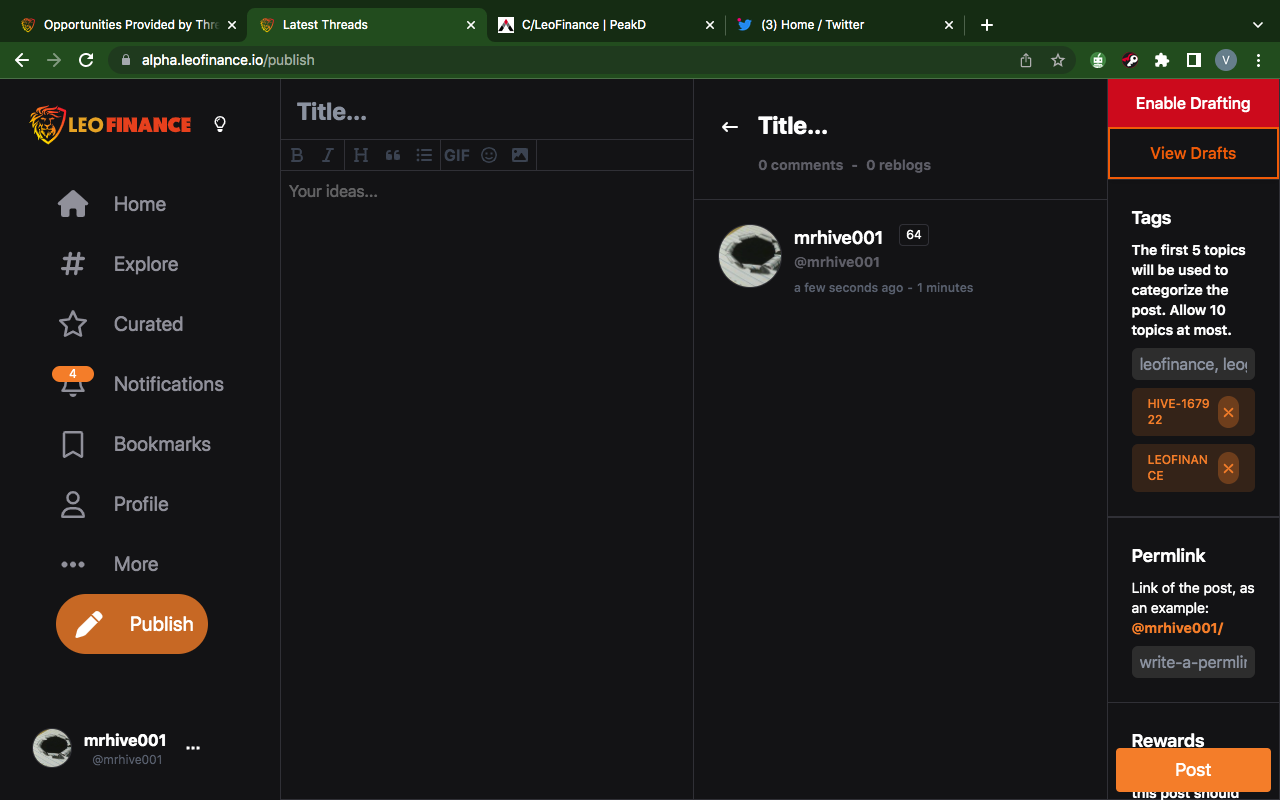Viewport: 1280px width, 800px height.
Task: Open Curated in the sidebar
Action: pyautogui.click(x=121, y=324)
